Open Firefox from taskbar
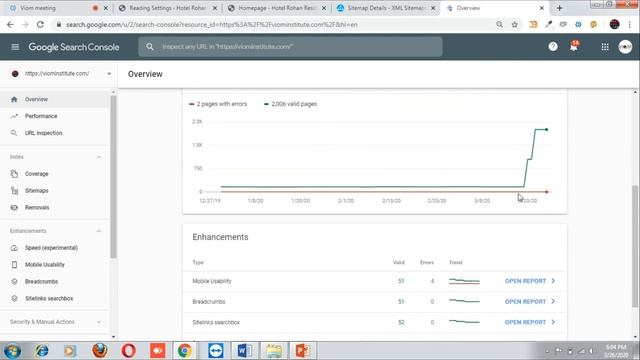Viewport: 640px width, 360px height. pyautogui.click(x=100, y=351)
